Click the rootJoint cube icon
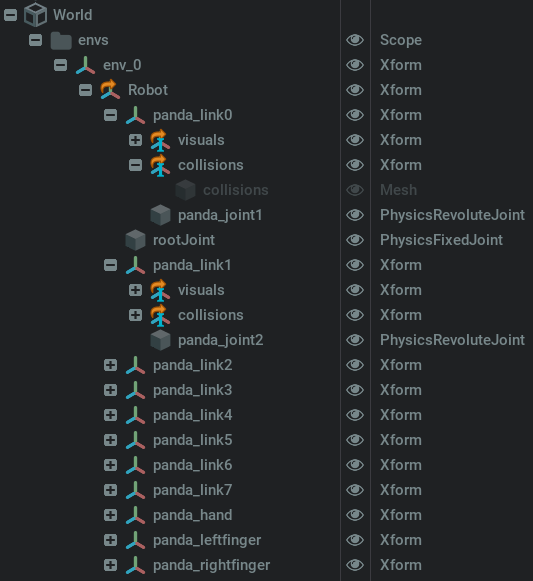 tap(135, 240)
